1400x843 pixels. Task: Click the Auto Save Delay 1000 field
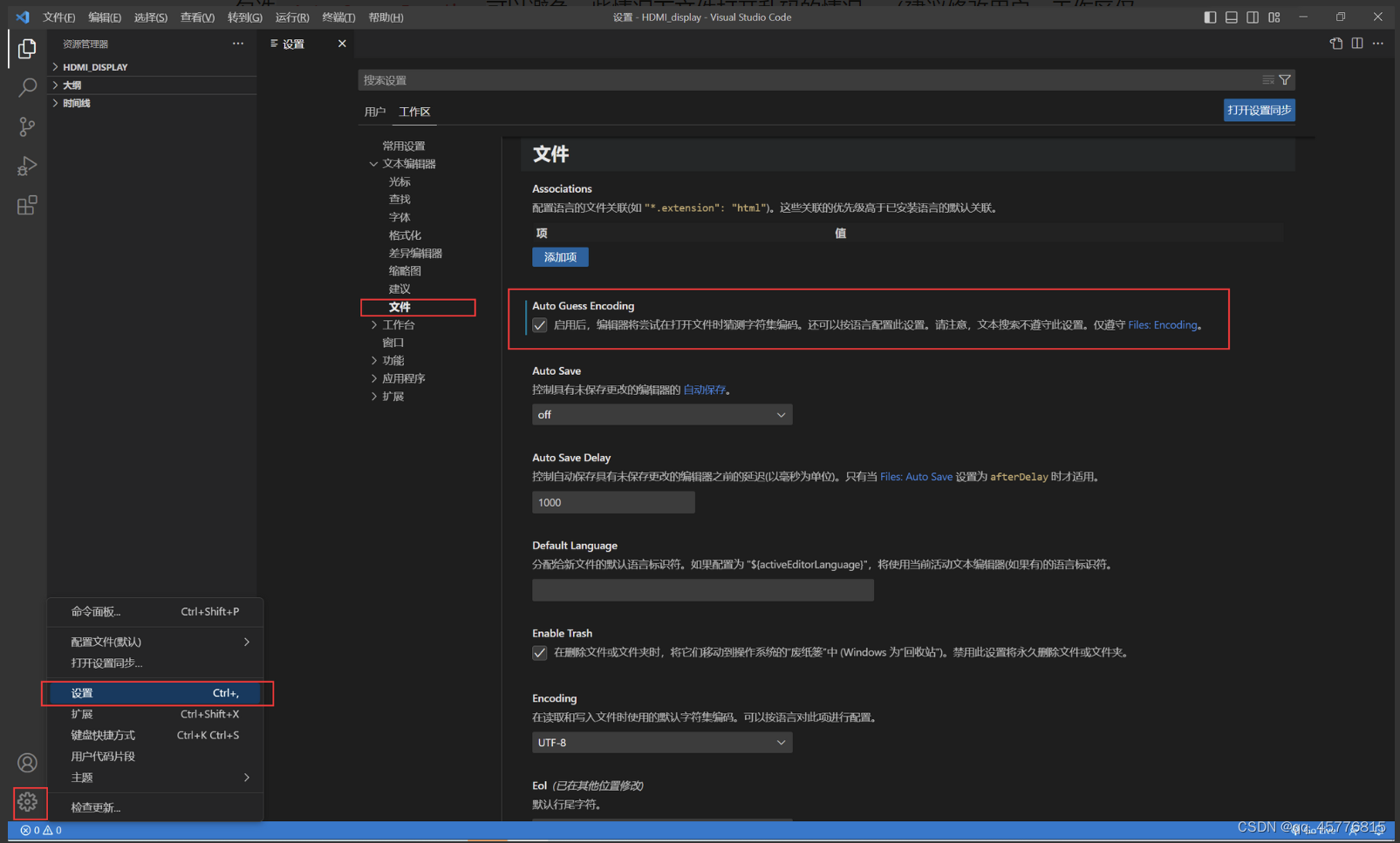[x=613, y=503]
